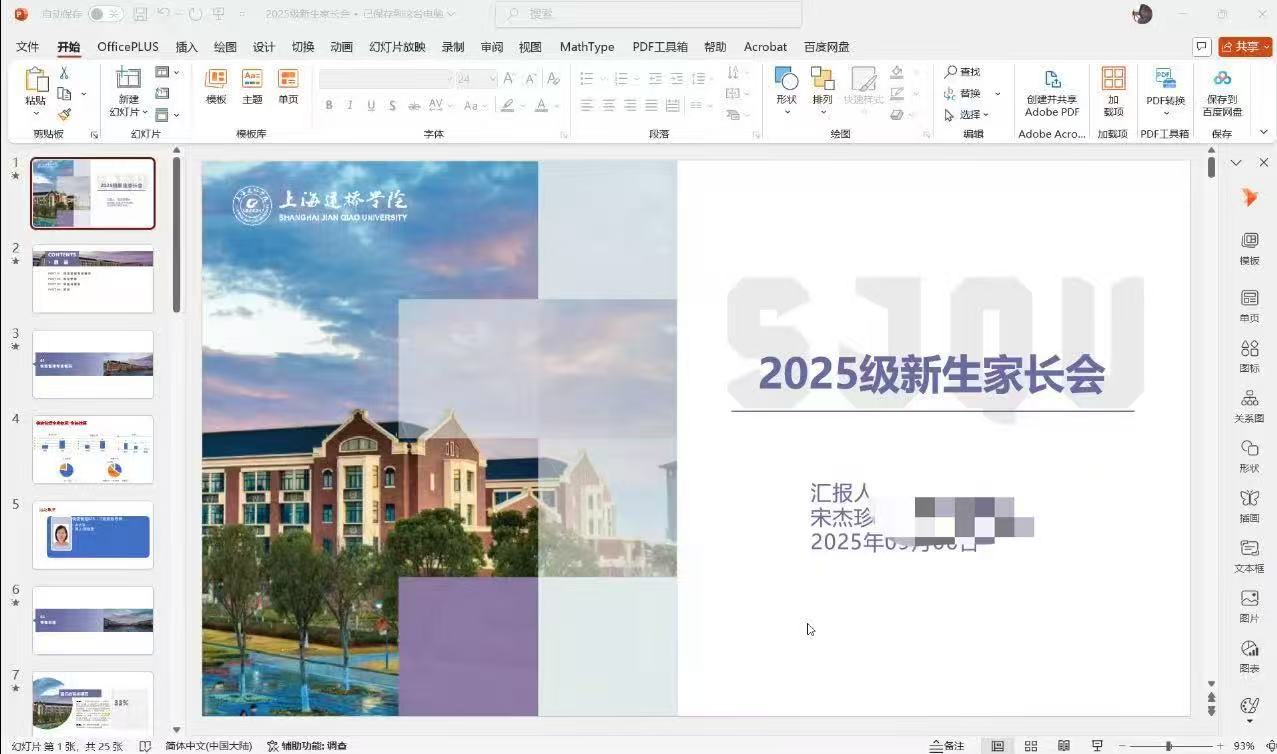Click the 备注 notes button in status bar

947,746
